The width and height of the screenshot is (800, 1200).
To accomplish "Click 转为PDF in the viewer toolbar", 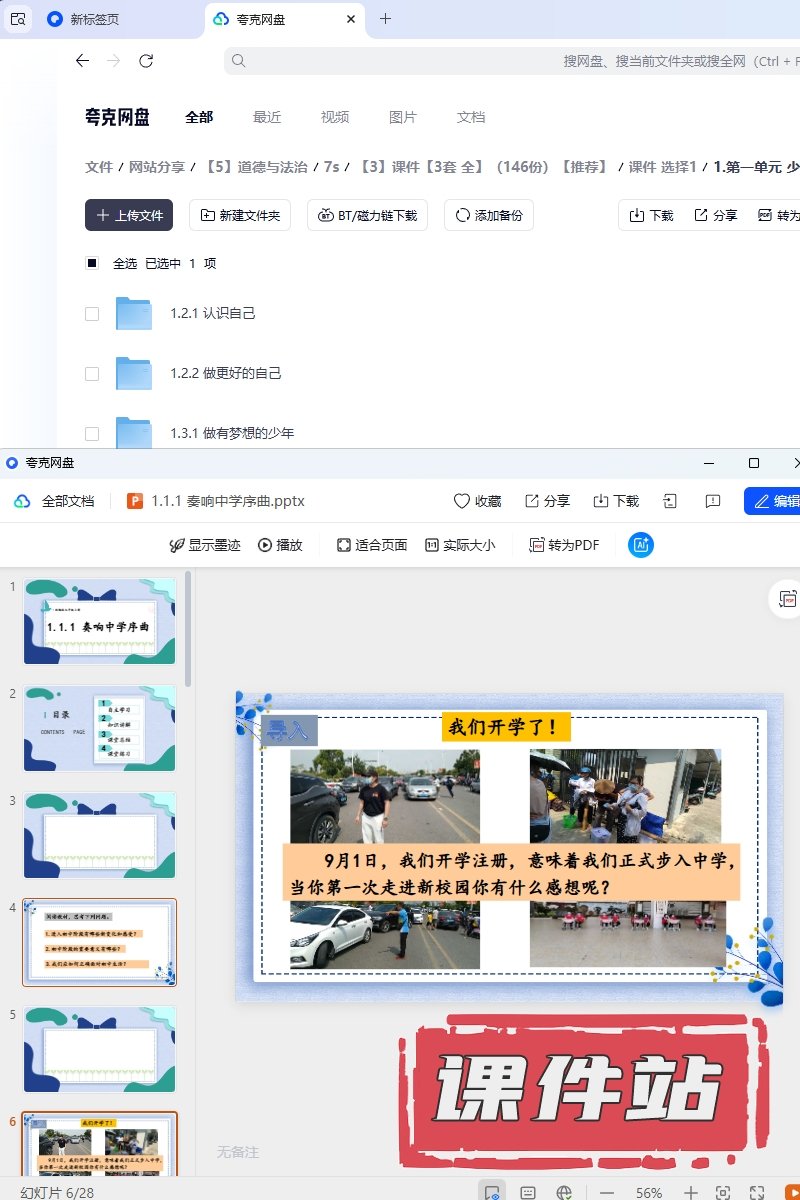I will coord(565,545).
